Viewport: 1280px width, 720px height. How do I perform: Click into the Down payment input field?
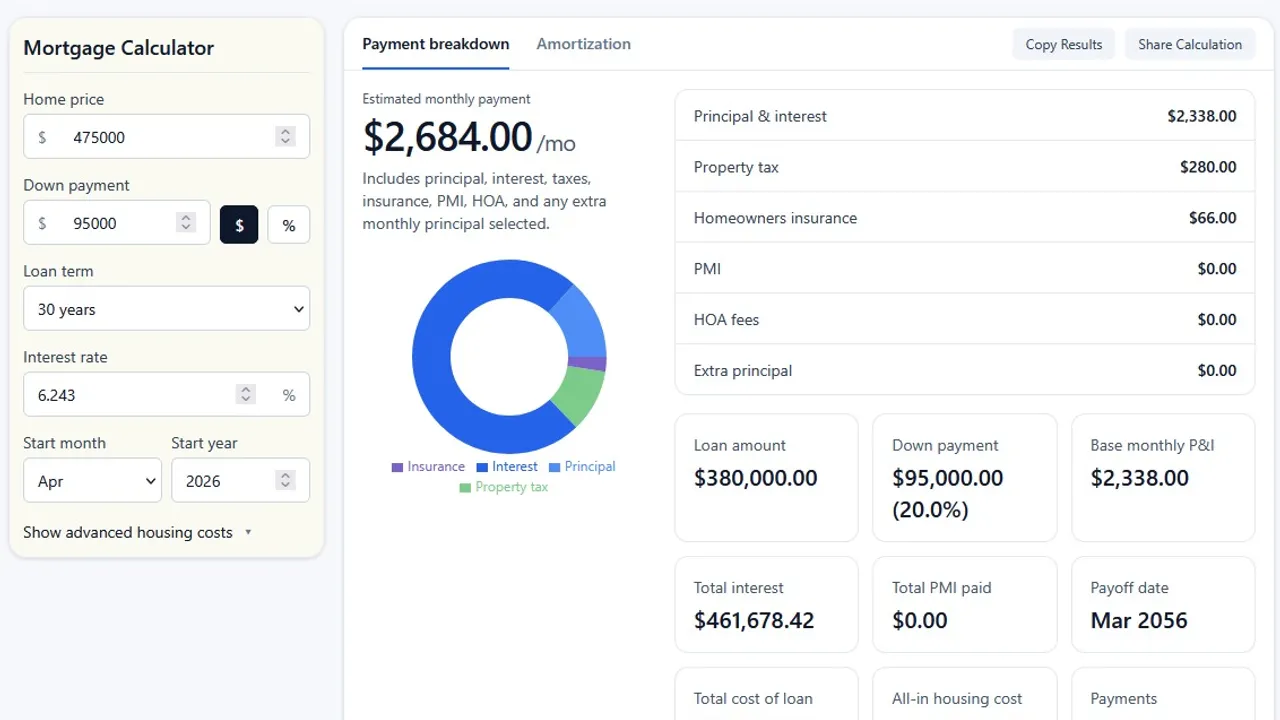(117, 223)
